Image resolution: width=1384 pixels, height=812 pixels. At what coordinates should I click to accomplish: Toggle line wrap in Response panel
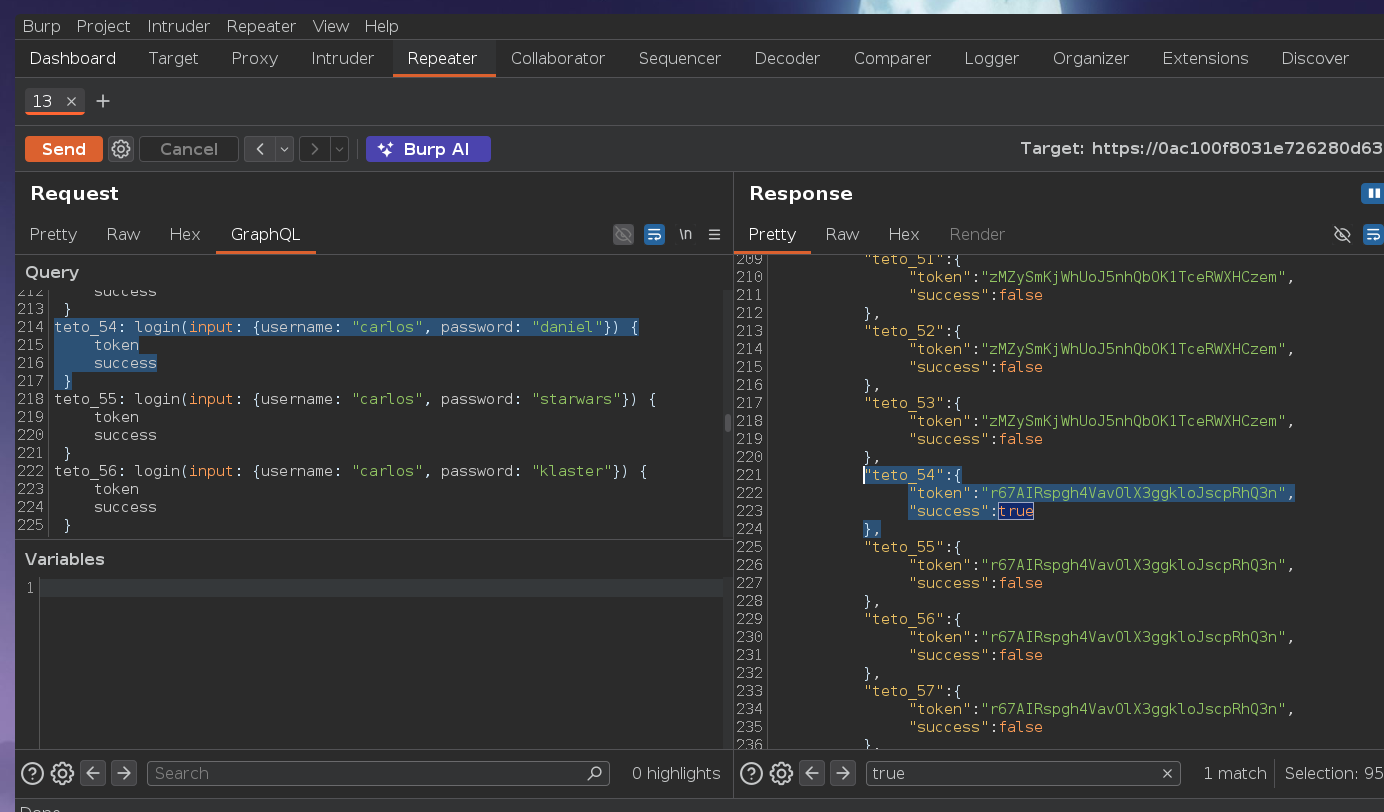click(1373, 234)
